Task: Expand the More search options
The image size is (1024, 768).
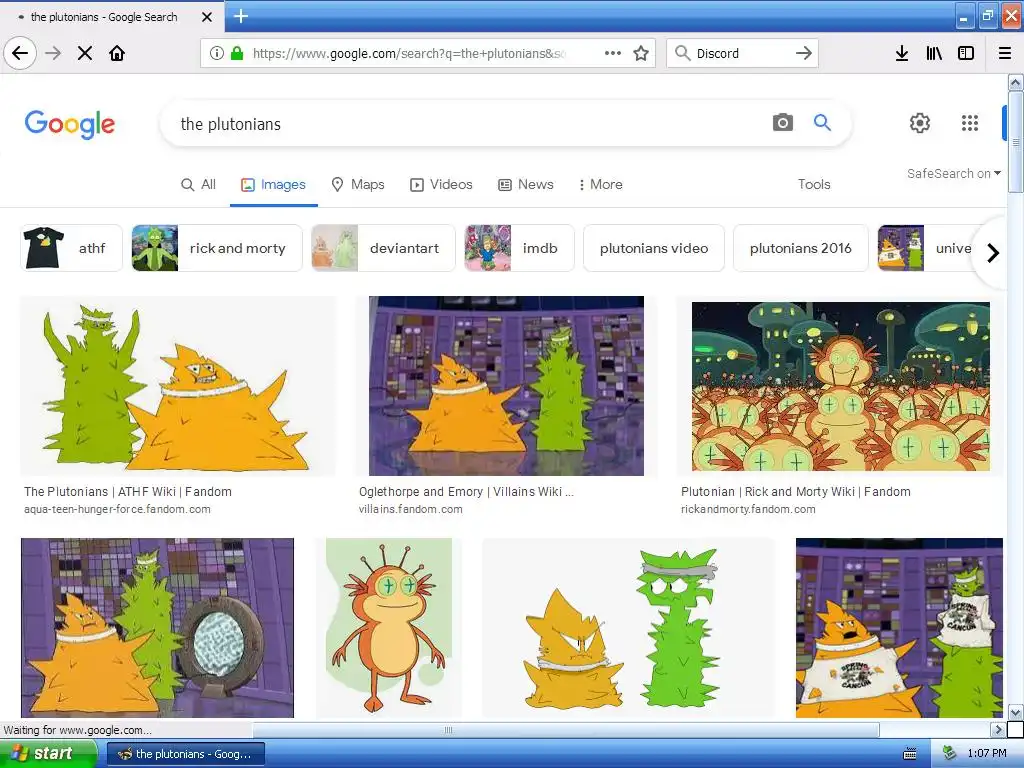Action: pos(601,185)
